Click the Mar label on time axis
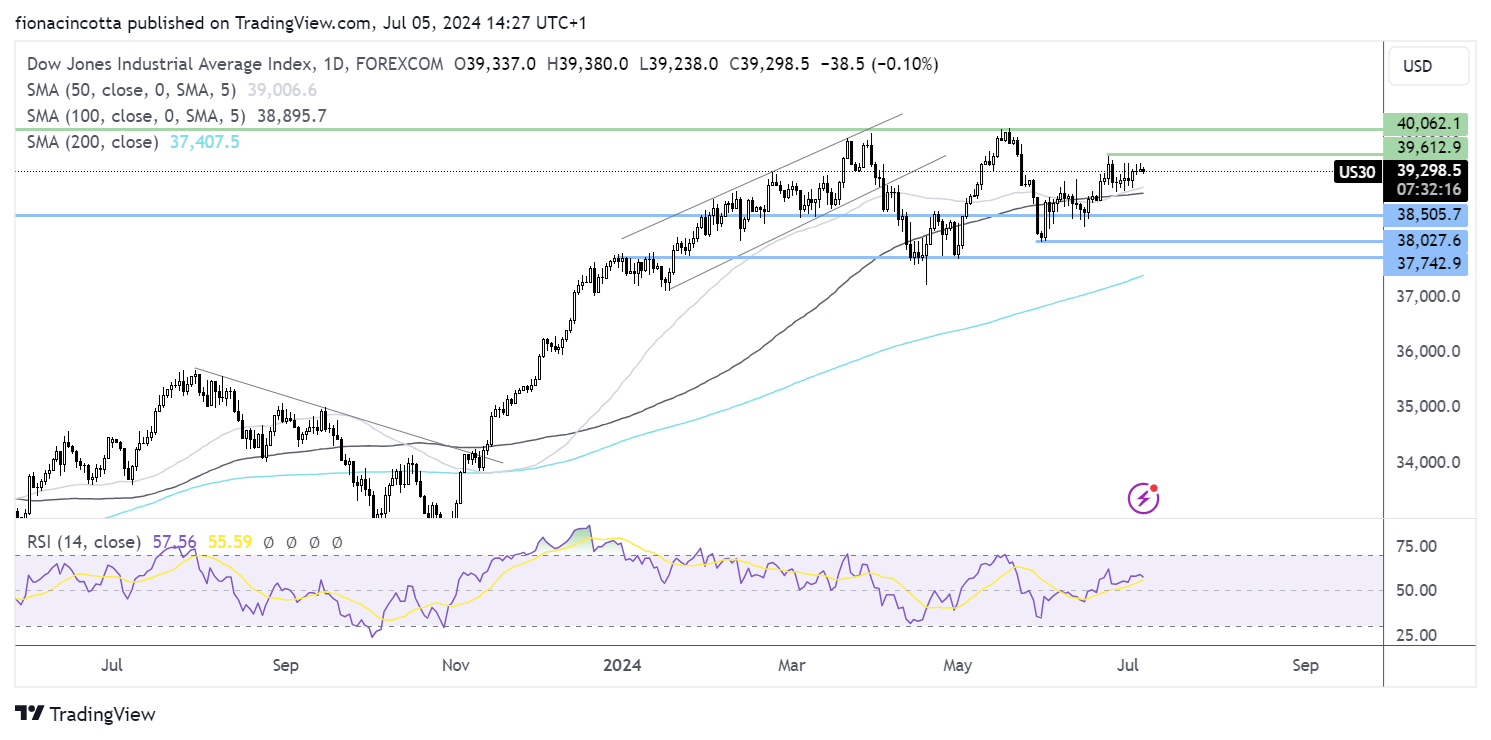Screen dimensions: 1491x740 [791, 664]
